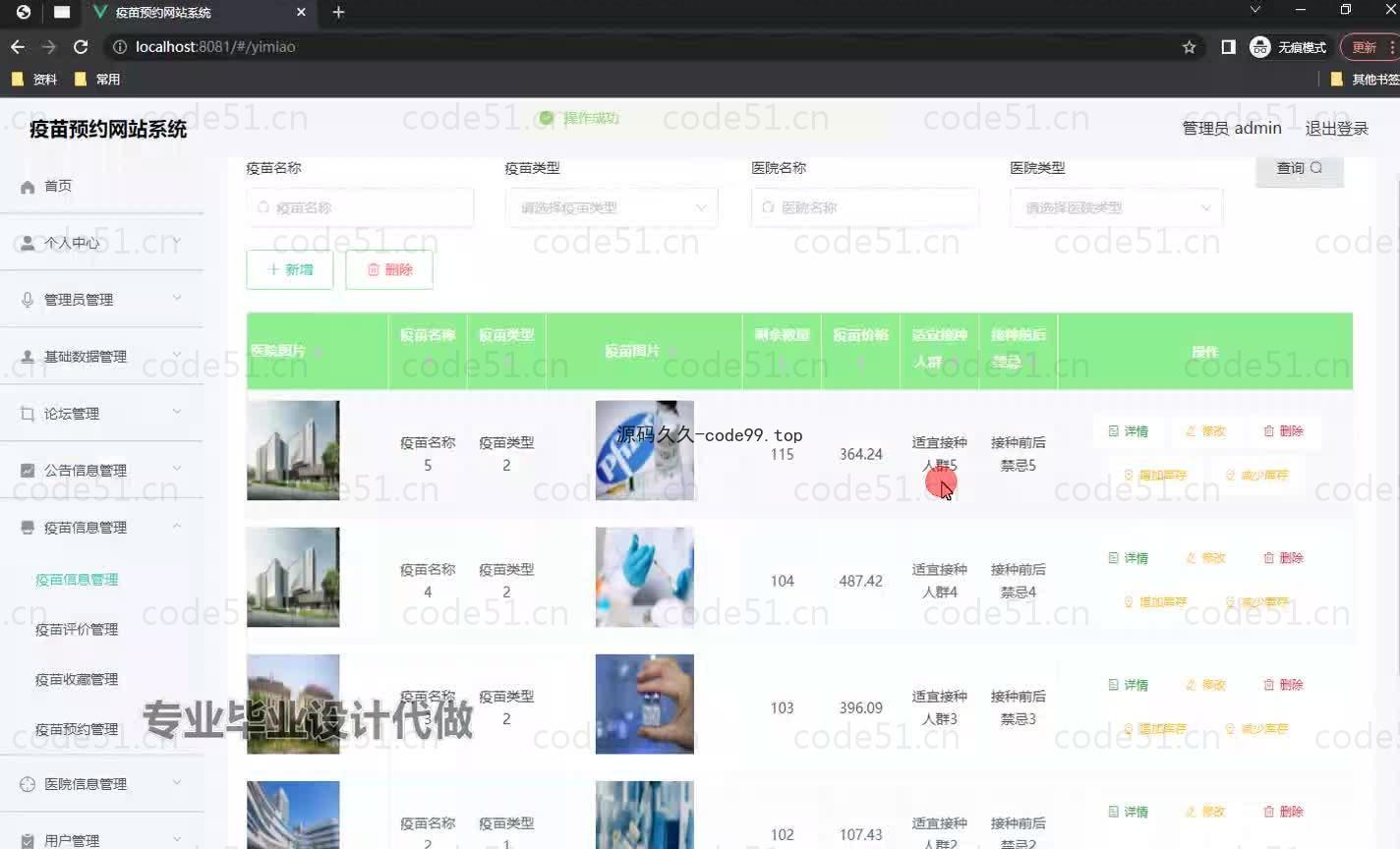
Task: Expand 基础数据管理 sidebar menu
Action: pos(102,357)
